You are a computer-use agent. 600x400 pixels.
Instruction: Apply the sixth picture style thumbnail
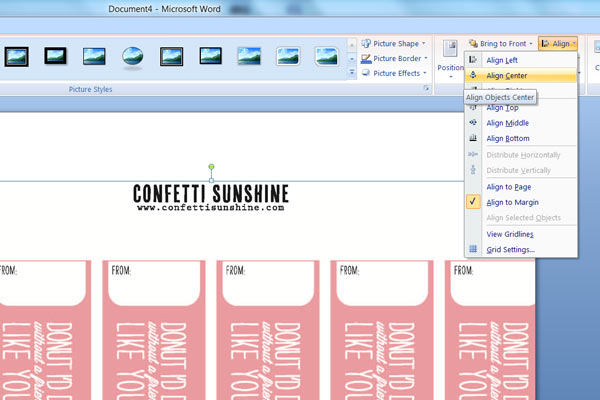(210, 56)
